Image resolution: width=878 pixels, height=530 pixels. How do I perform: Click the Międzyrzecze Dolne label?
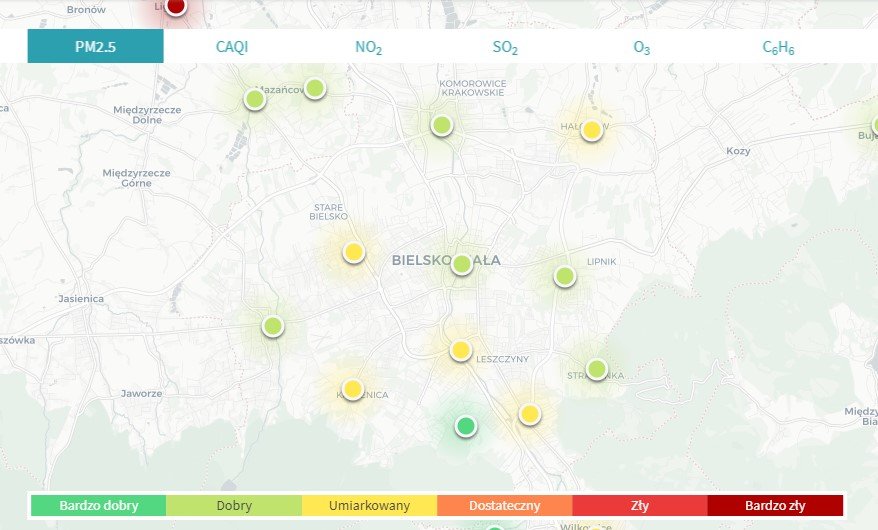tap(147, 115)
